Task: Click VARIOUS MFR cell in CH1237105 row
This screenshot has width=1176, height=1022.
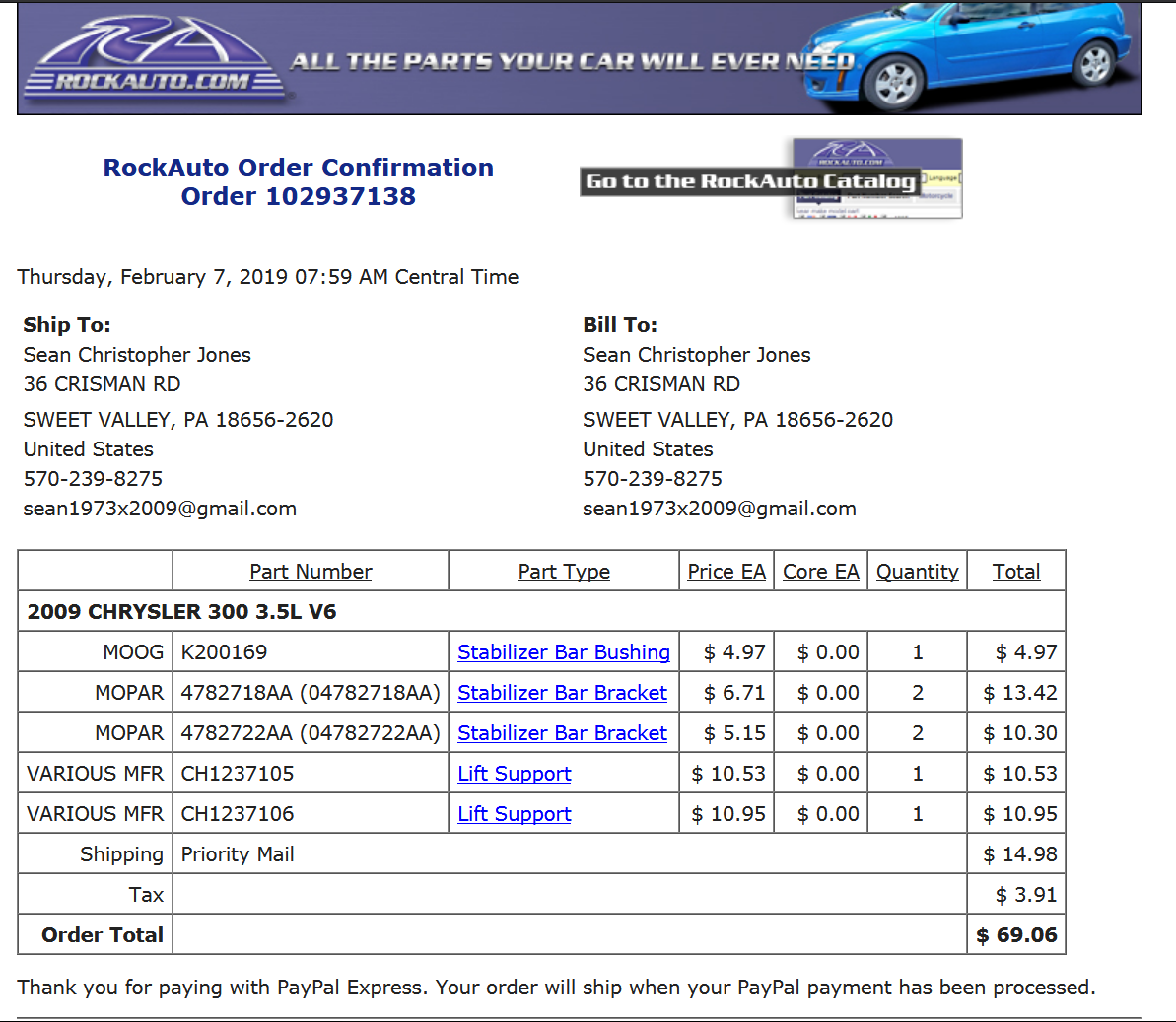Action: click(x=95, y=774)
